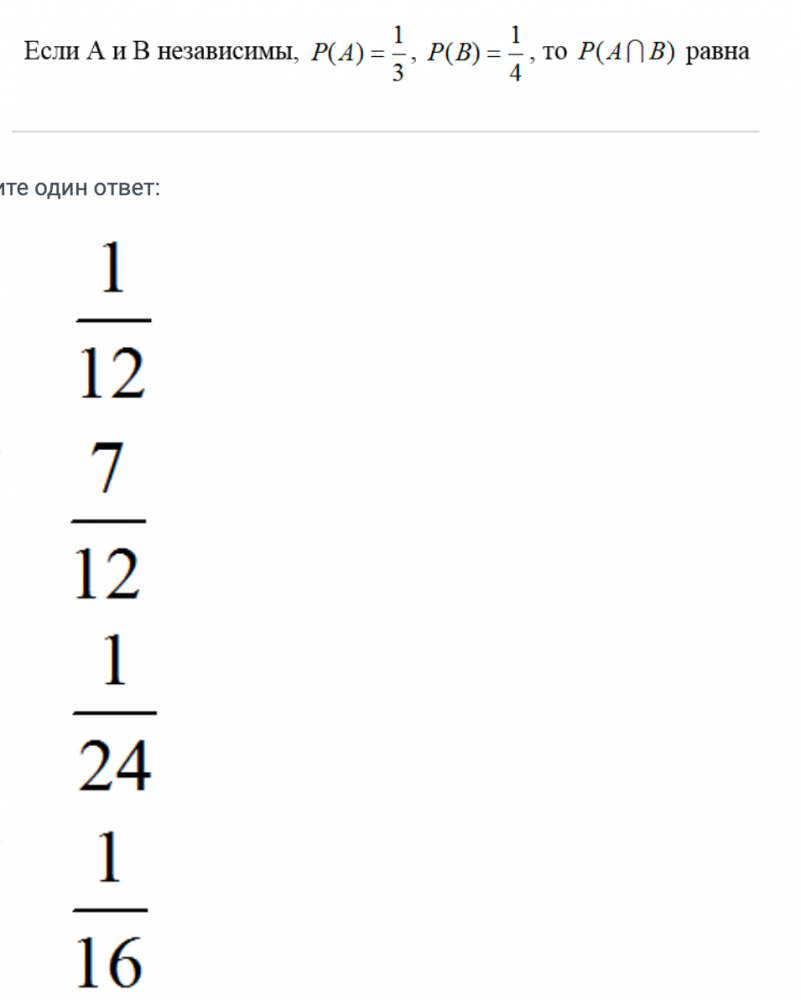Click denominator 12 of the first answer

113,373
